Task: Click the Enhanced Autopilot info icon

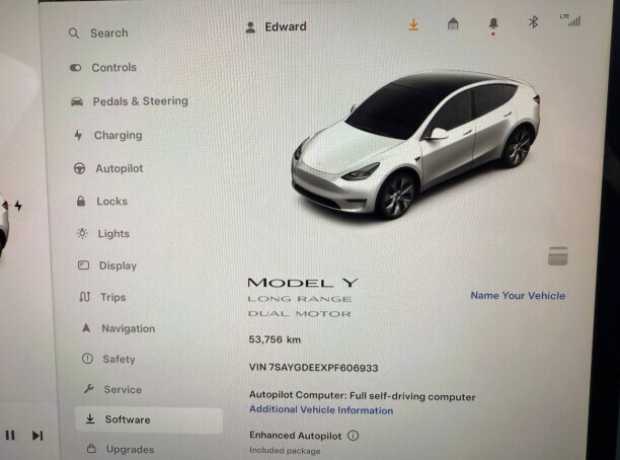Action: 353,435
